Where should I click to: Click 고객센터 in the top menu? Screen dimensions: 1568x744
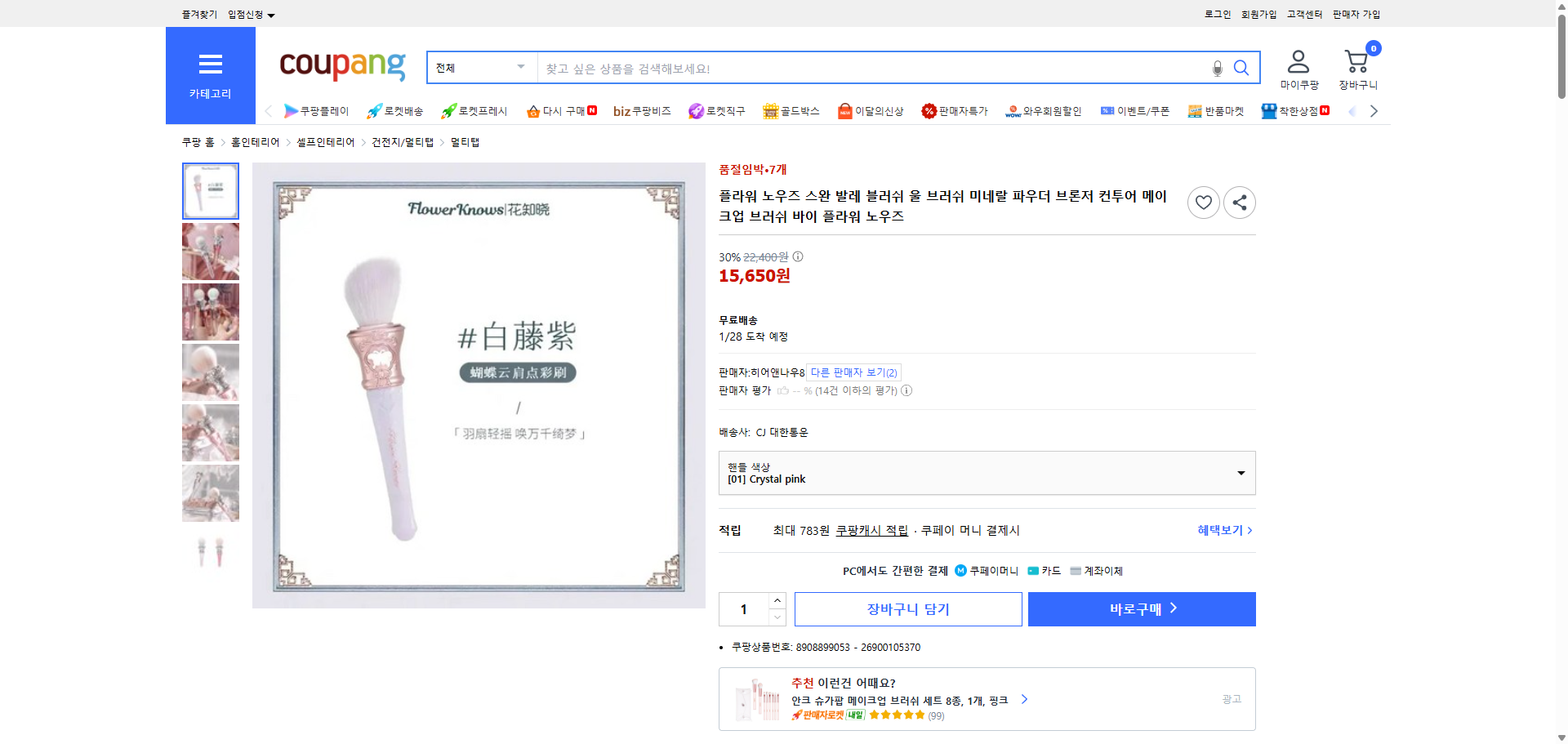pyautogui.click(x=1303, y=14)
